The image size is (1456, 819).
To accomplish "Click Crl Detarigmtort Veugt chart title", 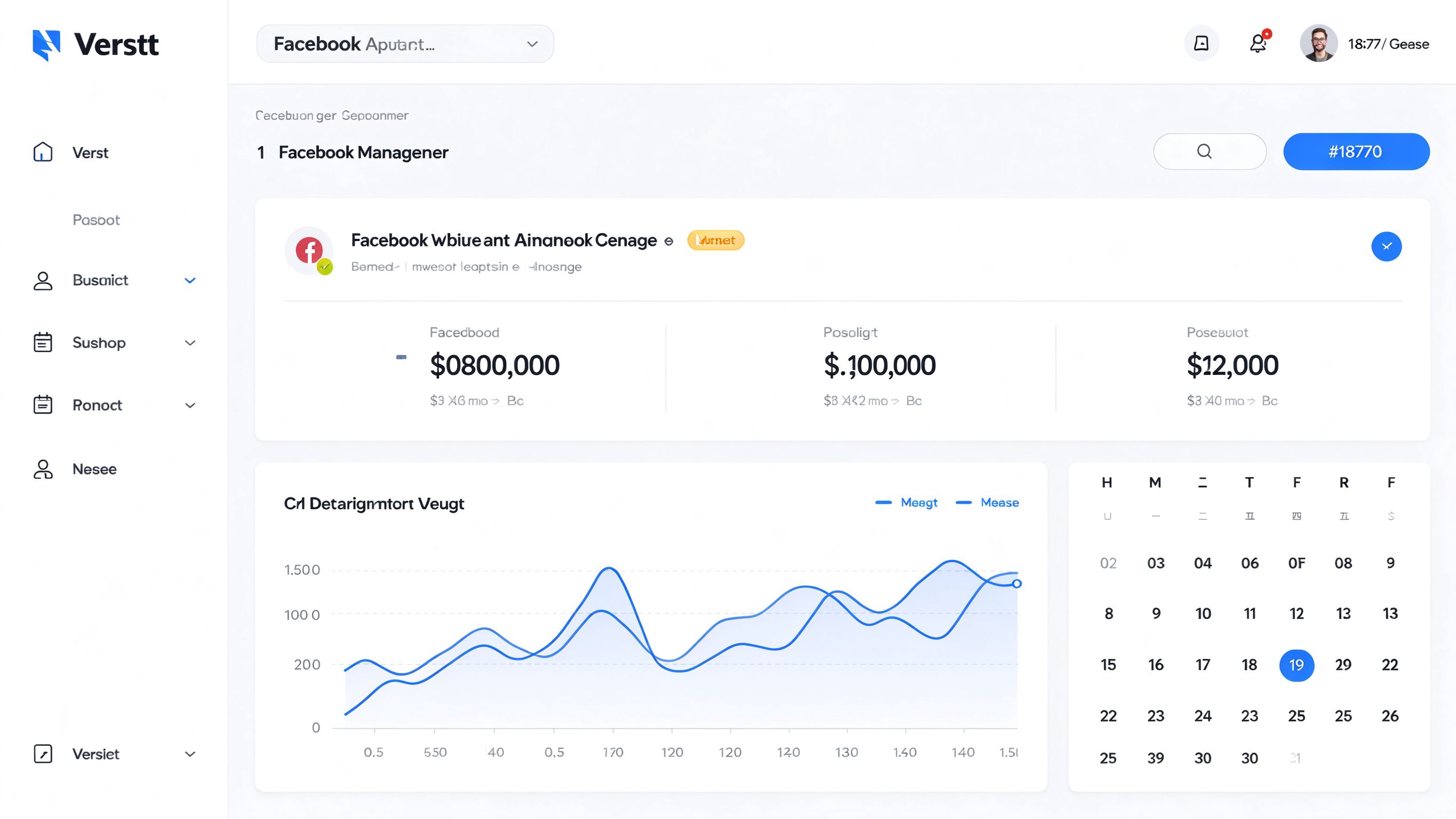I will click(x=374, y=503).
